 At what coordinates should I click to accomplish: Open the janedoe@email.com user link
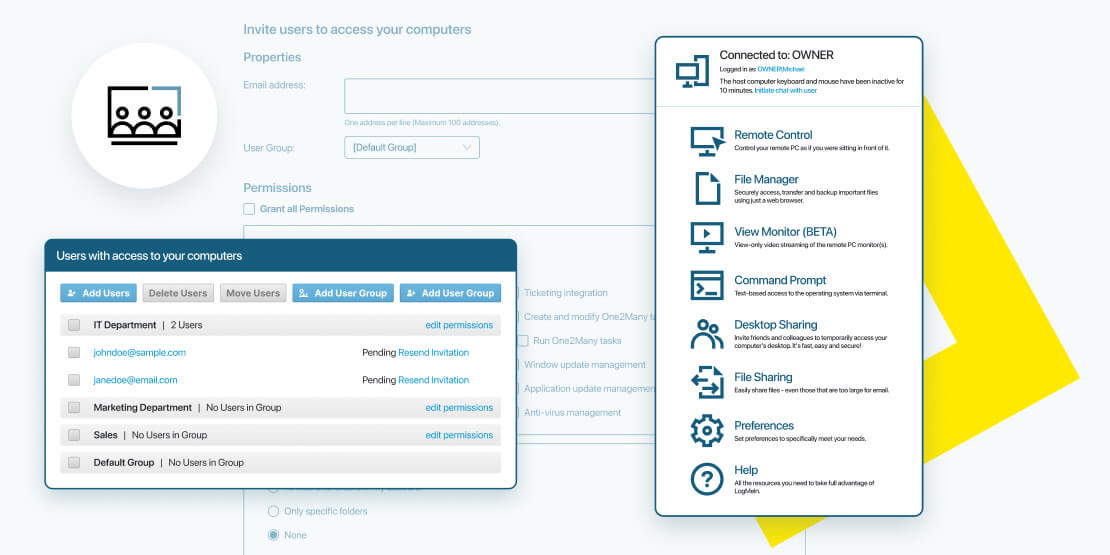[135, 380]
